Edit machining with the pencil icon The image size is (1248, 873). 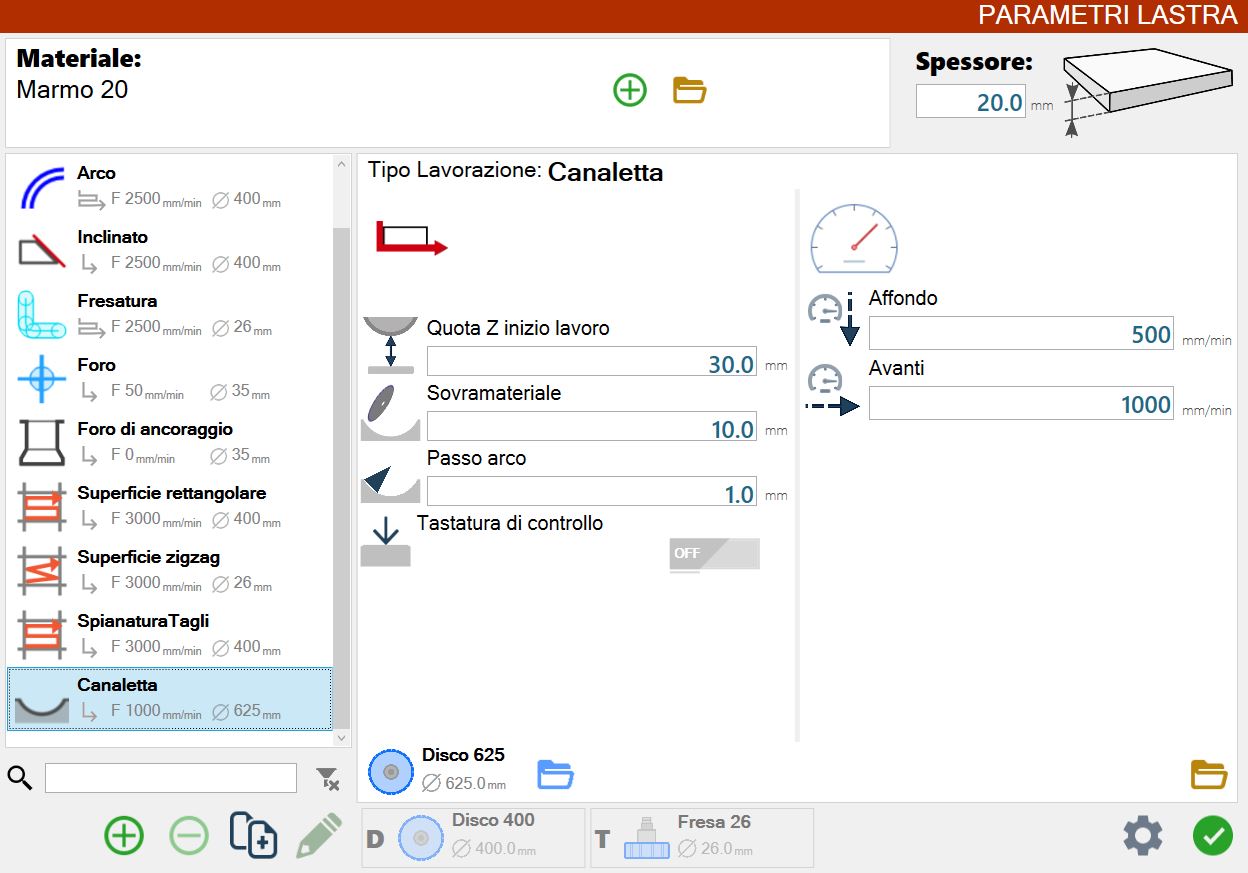click(x=319, y=835)
